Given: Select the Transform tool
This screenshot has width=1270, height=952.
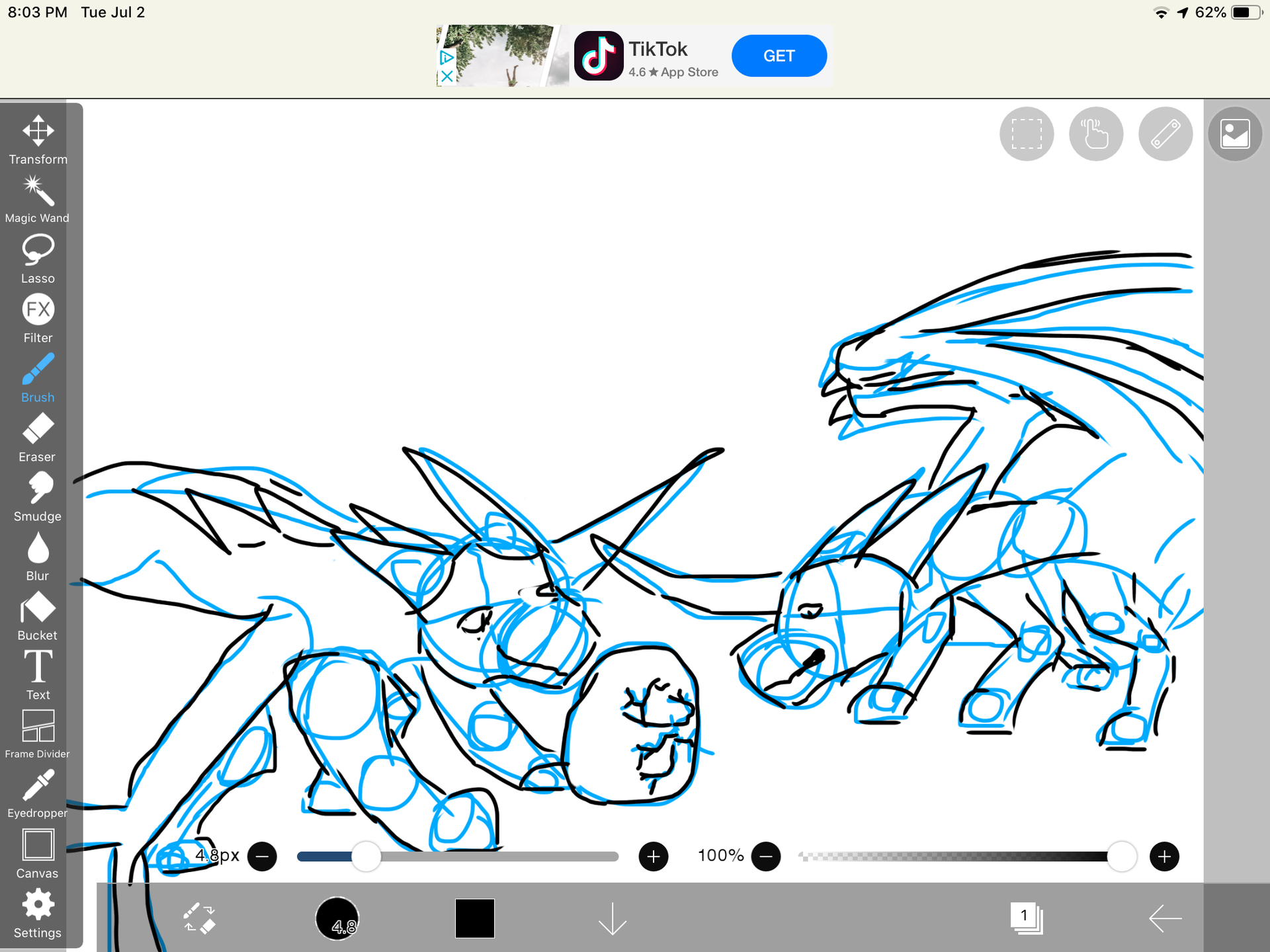Looking at the screenshot, I should click(x=38, y=140).
